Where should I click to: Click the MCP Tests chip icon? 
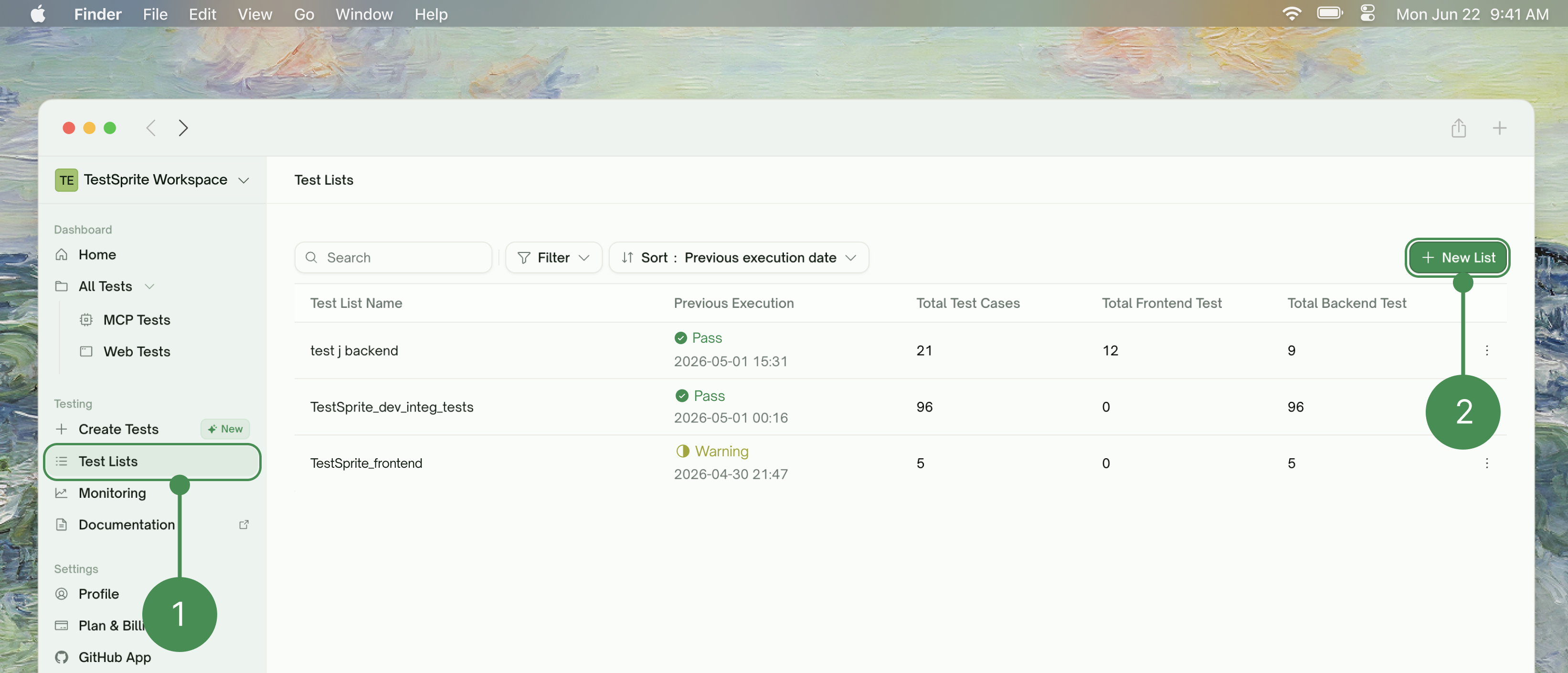point(86,319)
